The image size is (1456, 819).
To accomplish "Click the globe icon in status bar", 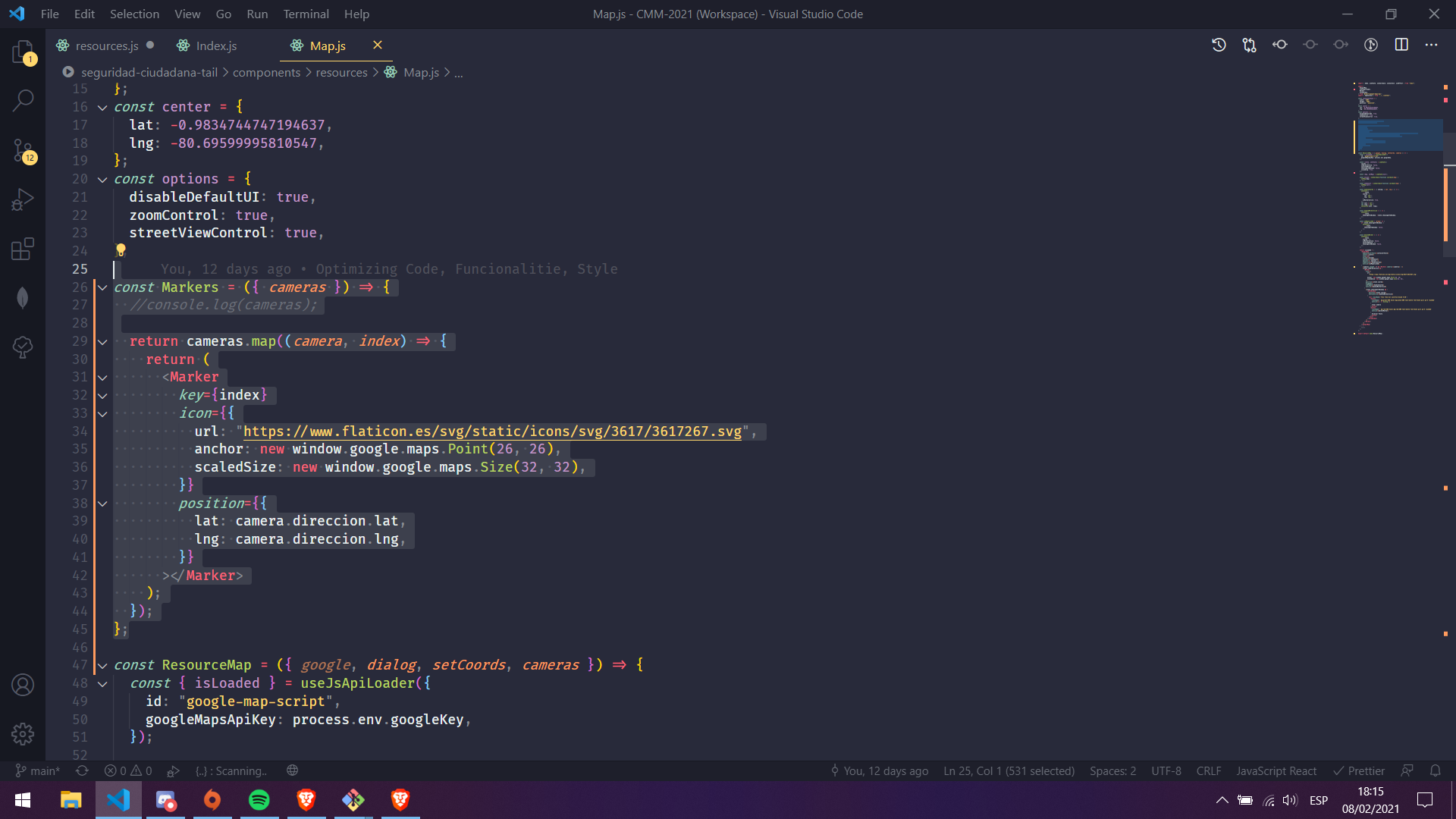I will pyautogui.click(x=292, y=770).
